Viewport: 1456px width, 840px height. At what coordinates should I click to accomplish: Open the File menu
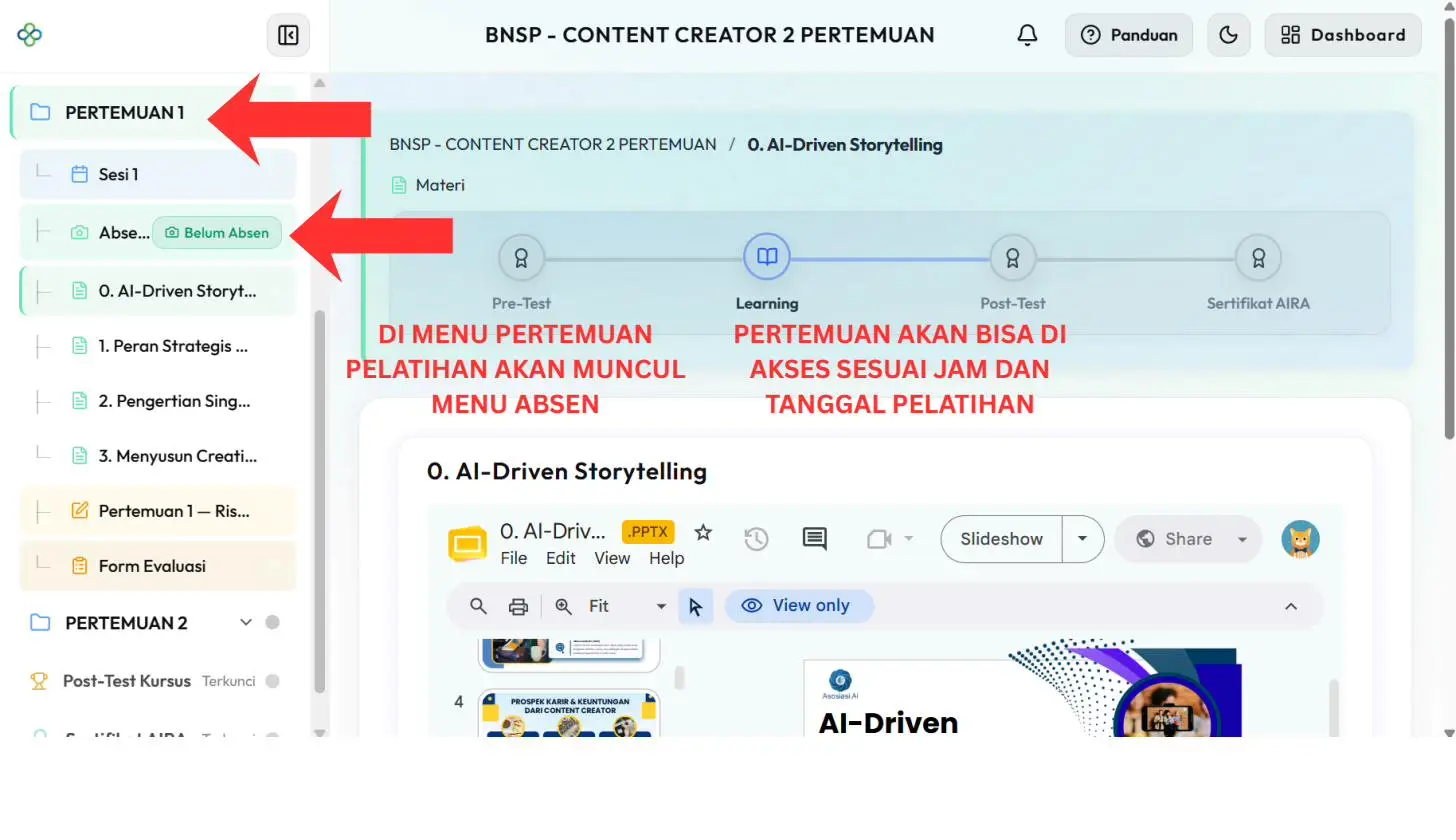(514, 558)
